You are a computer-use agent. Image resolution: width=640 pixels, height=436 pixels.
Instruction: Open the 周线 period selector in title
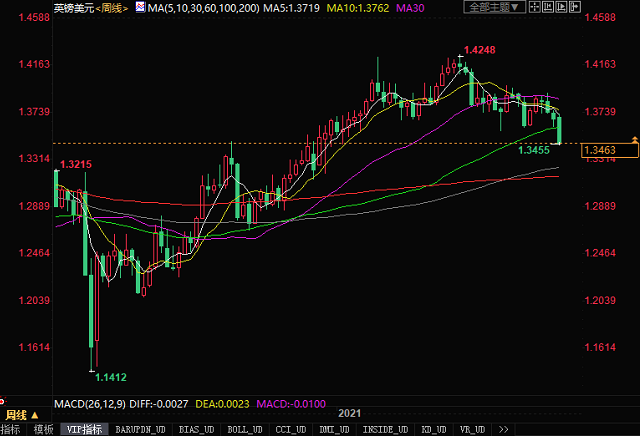point(110,7)
